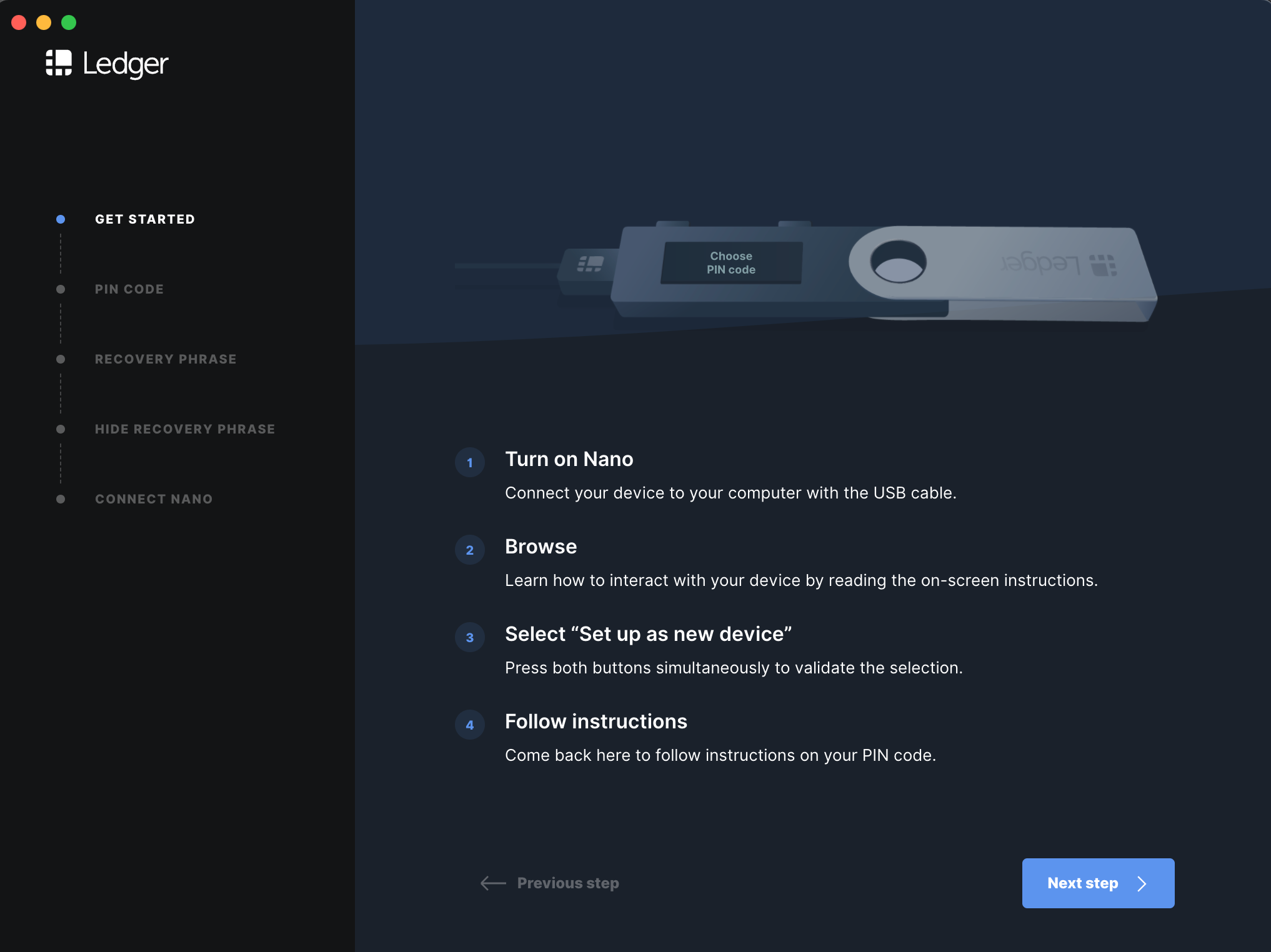Select the GET STARTED sidebar step
The width and height of the screenshot is (1271, 952).
145,219
